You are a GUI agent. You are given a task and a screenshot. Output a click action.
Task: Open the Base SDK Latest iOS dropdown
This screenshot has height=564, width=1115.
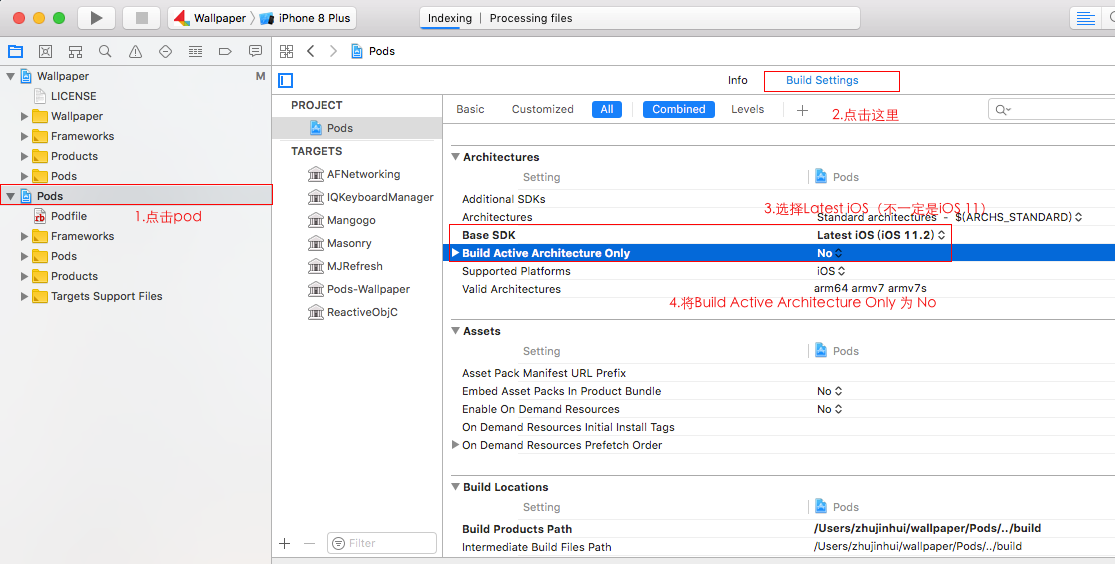coord(881,235)
